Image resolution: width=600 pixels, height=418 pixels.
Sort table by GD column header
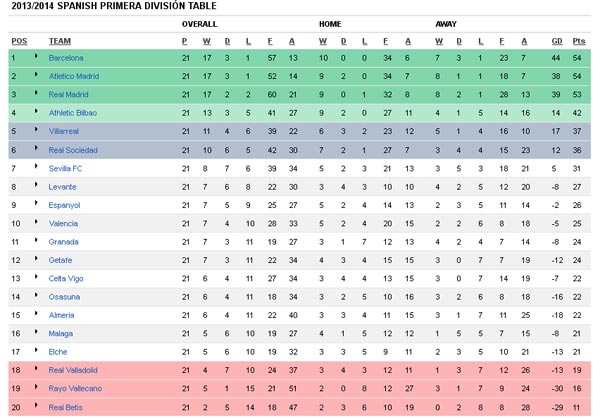(x=557, y=41)
